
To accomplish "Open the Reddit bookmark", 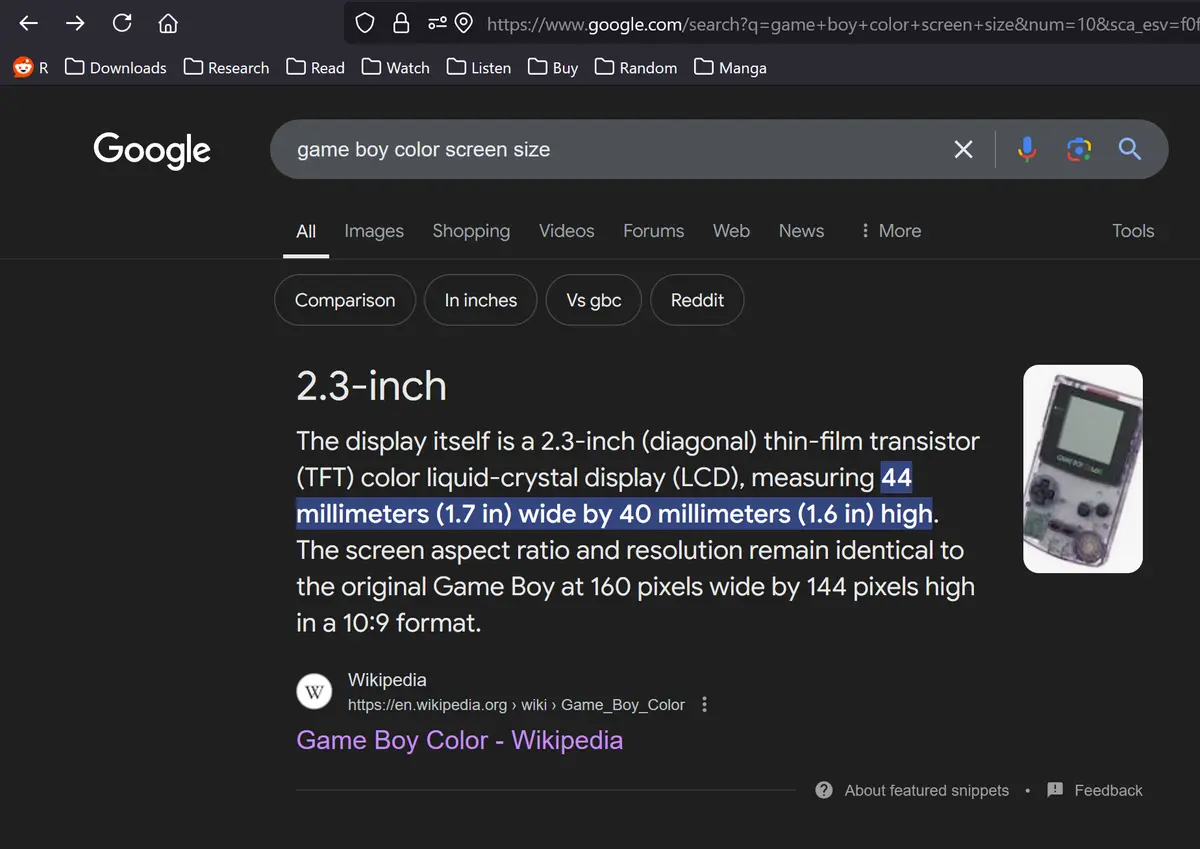I will coord(31,68).
